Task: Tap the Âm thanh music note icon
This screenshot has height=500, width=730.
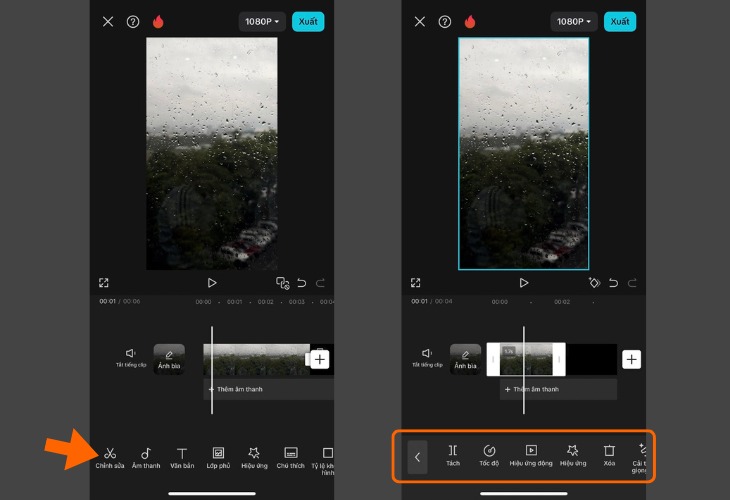Action: click(x=146, y=455)
